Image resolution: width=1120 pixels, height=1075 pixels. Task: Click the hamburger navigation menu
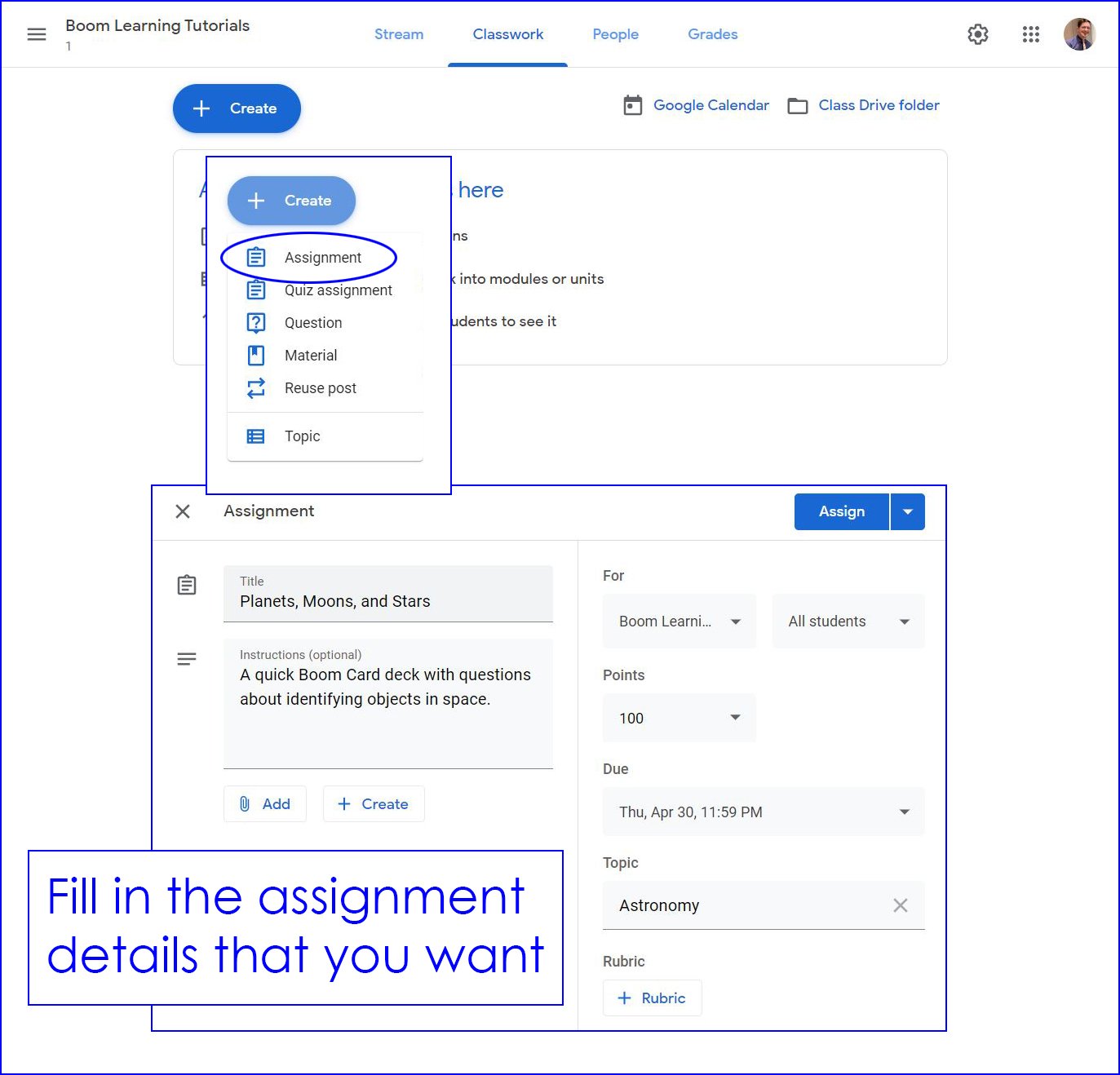click(x=36, y=34)
